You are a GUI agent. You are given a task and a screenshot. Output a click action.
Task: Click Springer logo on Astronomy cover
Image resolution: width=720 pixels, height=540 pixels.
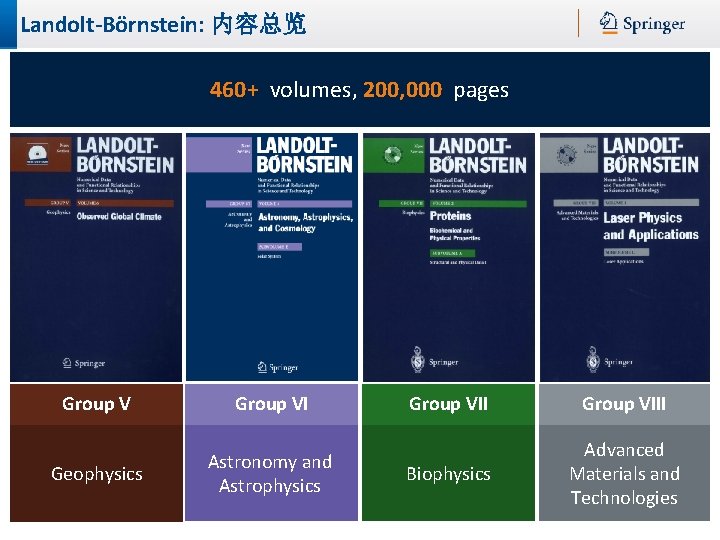[x=277, y=367]
